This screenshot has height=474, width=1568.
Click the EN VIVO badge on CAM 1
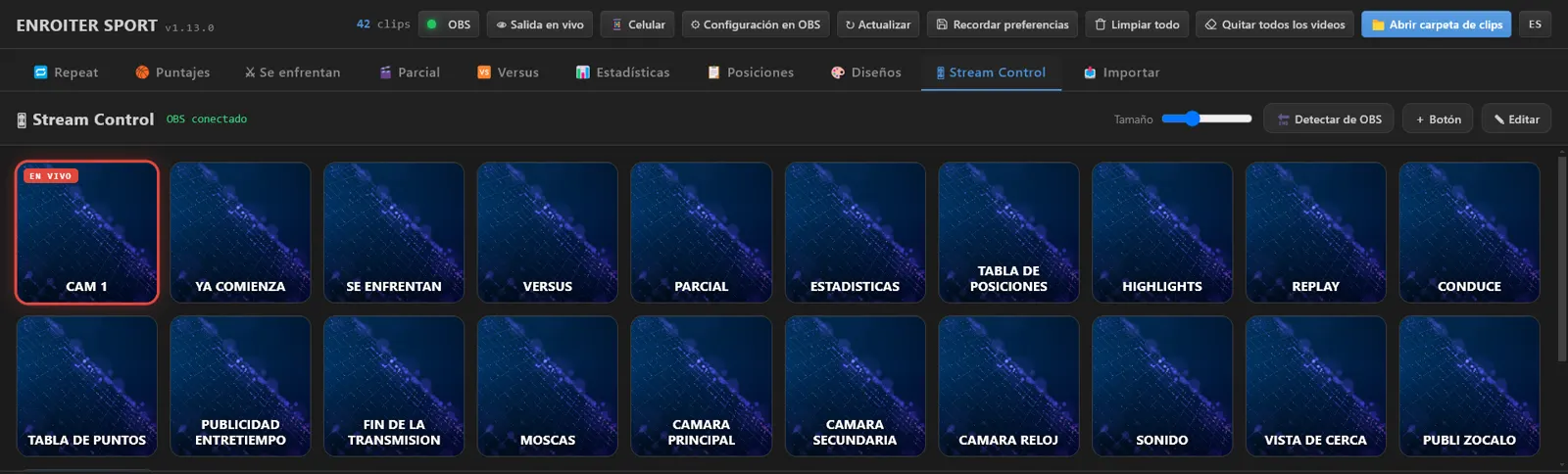[x=51, y=176]
